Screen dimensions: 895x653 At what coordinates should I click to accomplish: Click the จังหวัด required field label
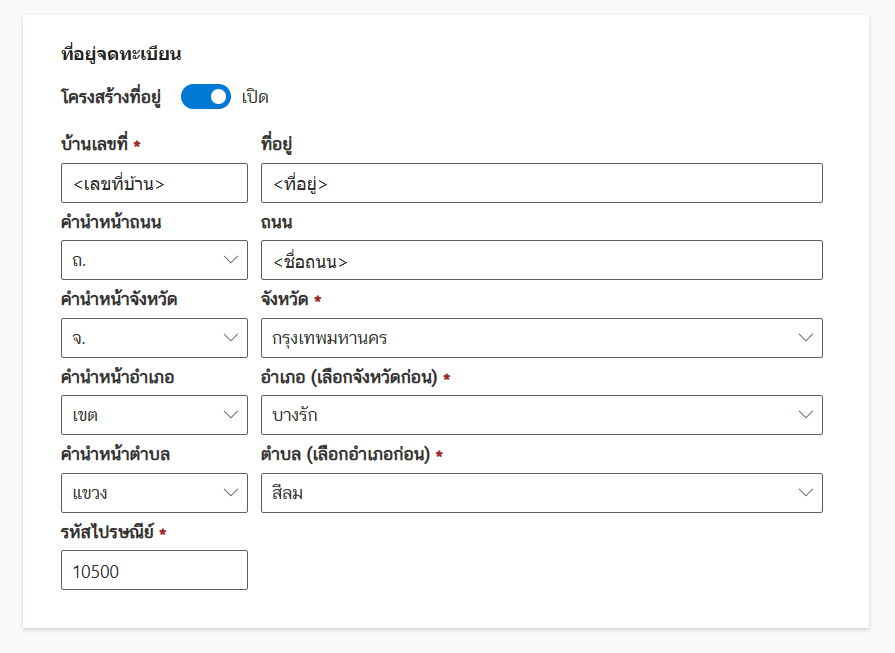[285, 299]
